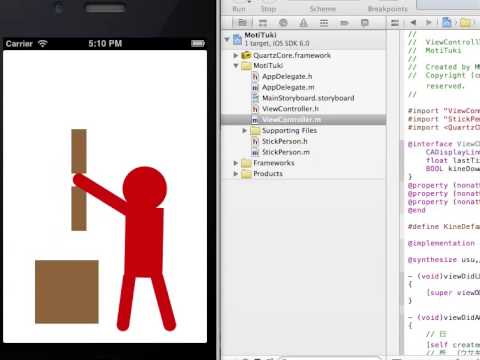
Task: Click the Breakpoints label in toolbar
Action: 388,9
